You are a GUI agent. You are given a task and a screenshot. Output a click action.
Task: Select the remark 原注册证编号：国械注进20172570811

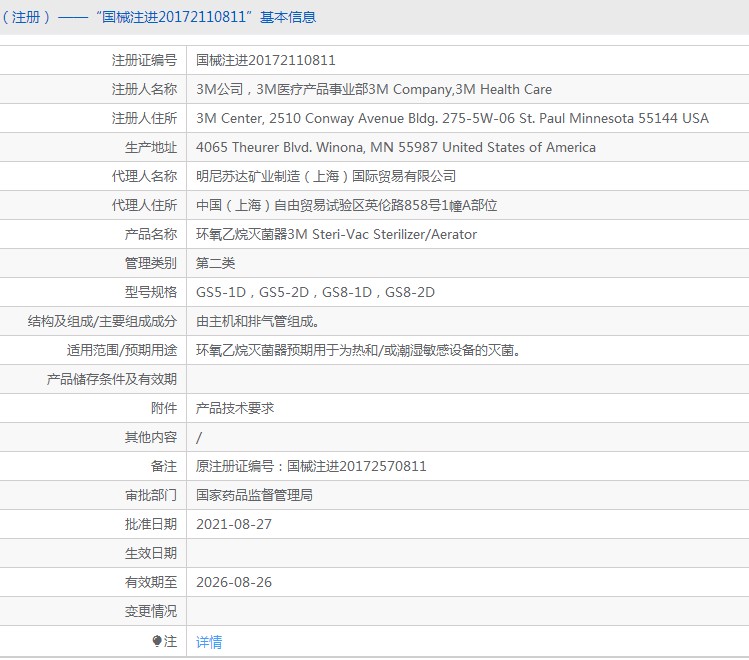(311, 466)
